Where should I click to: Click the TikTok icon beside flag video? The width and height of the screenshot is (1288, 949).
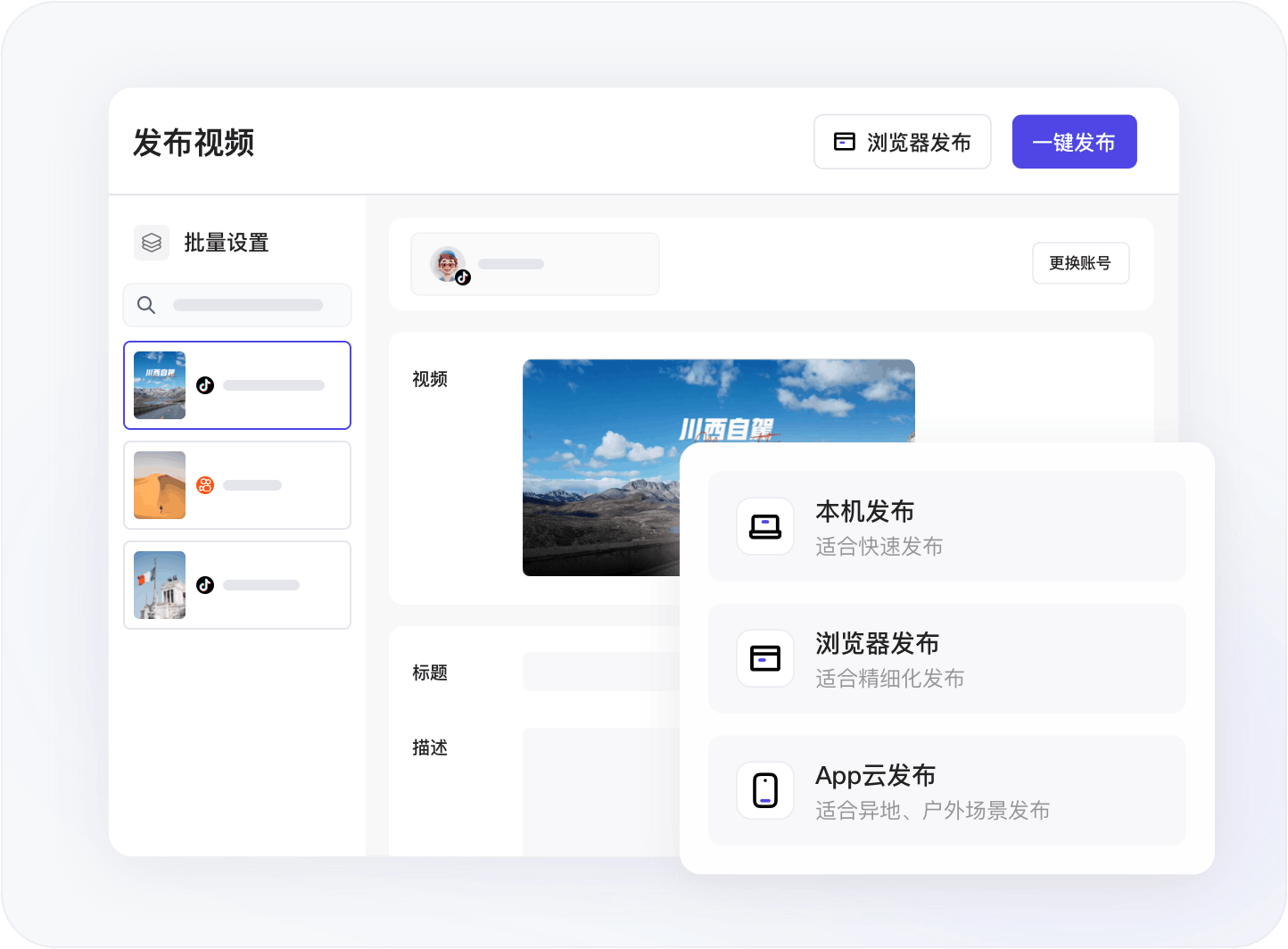[x=205, y=585]
